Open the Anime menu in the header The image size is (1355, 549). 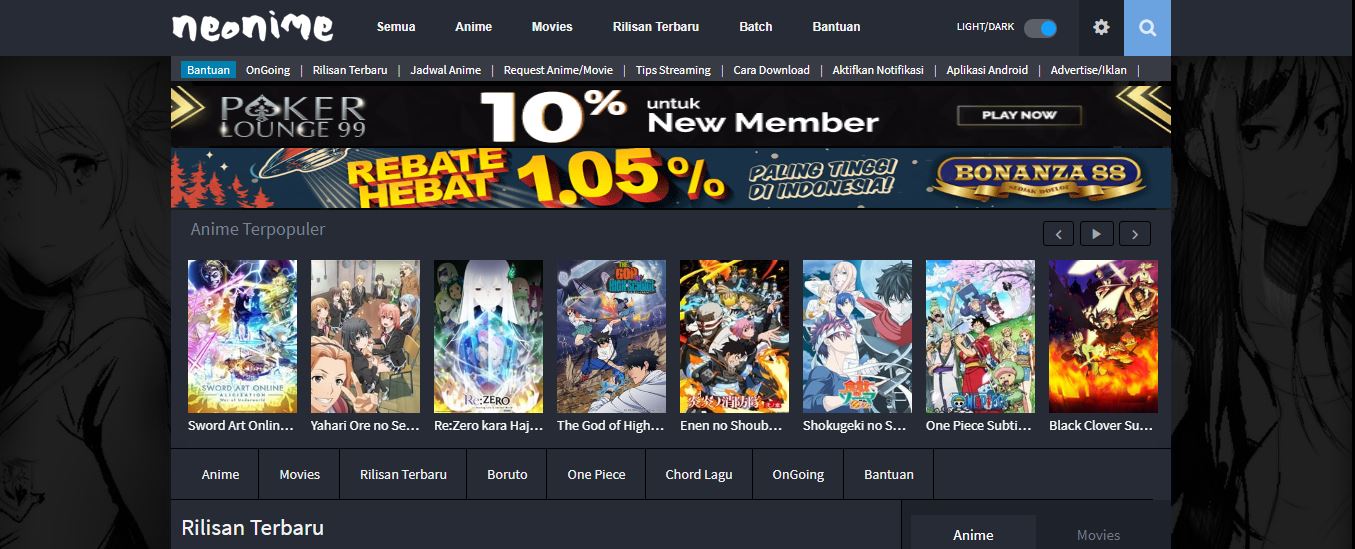click(473, 27)
